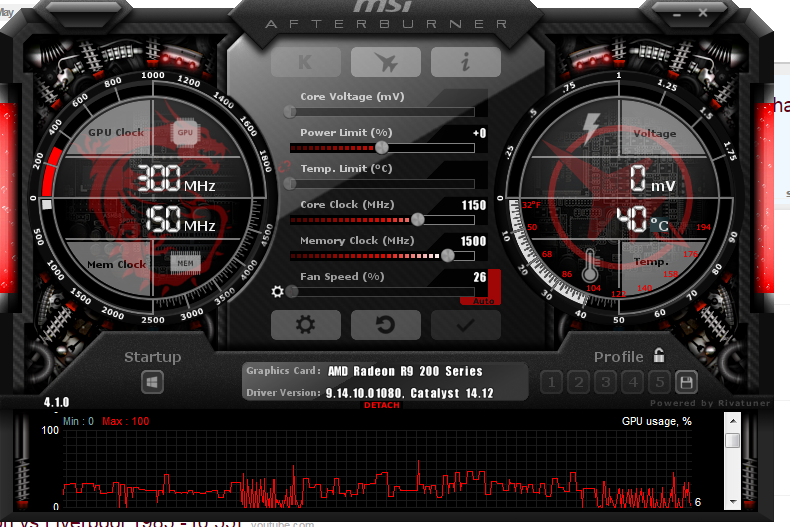
Task: Select profile slot 4
Action: [633, 382]
